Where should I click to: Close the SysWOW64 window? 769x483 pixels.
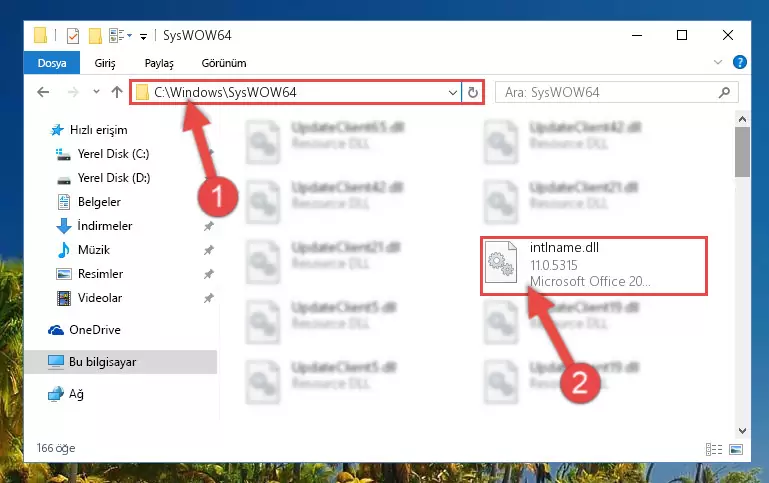728,35
